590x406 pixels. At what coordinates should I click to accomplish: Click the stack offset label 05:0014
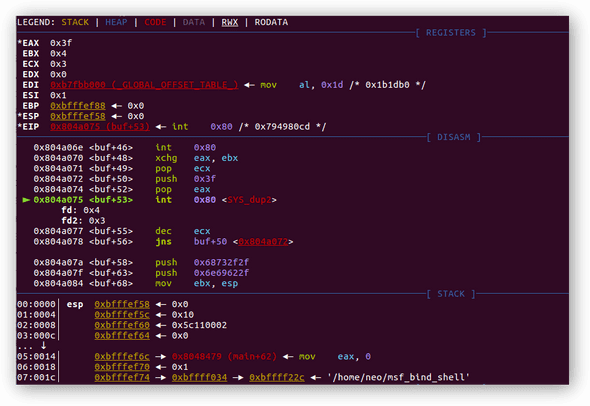point(36,356)
